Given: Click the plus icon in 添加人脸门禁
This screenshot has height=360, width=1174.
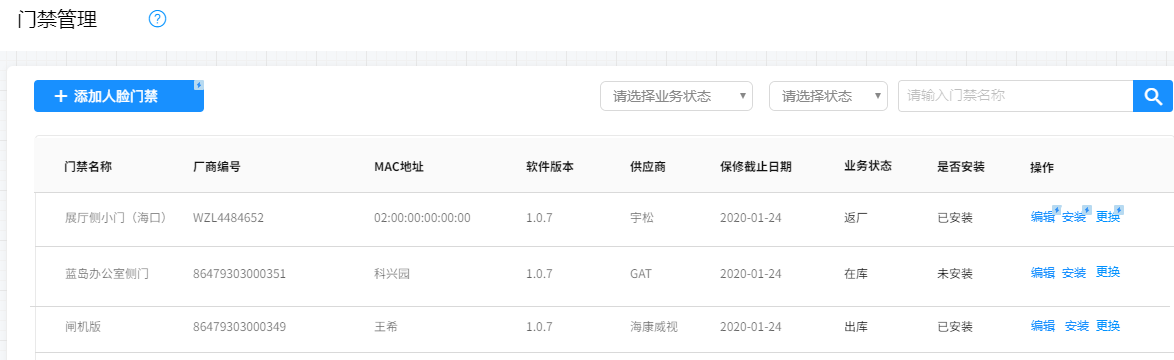Looking at the screenshot, I should [x=61, y=96].
